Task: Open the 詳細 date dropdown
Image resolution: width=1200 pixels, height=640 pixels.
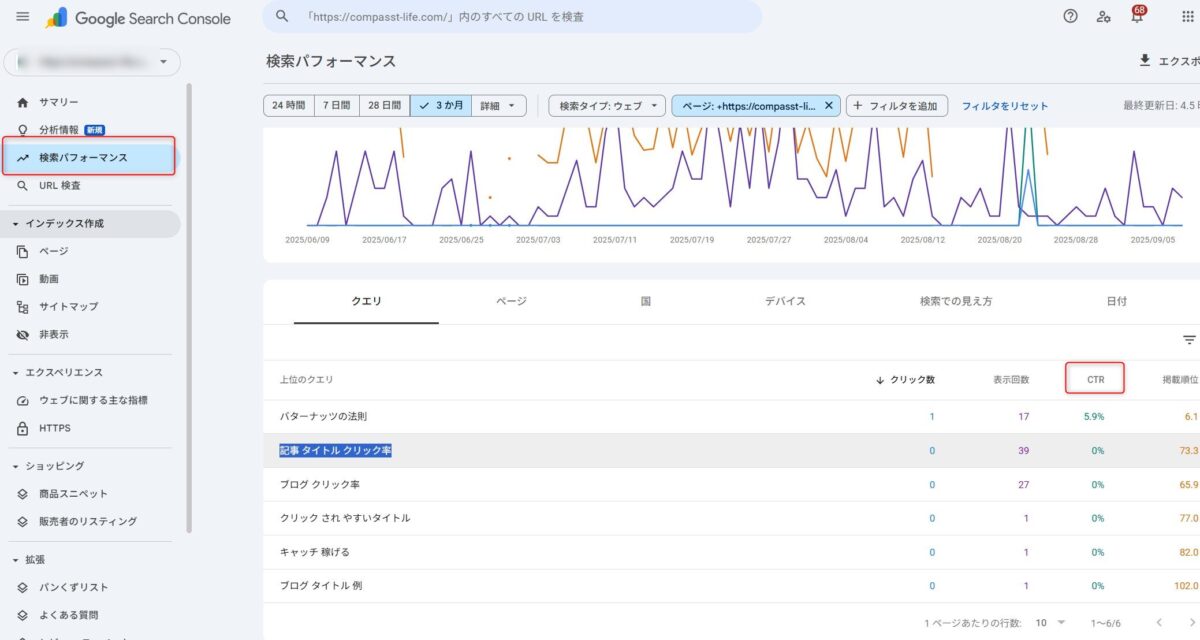Action: coord(499,106)
